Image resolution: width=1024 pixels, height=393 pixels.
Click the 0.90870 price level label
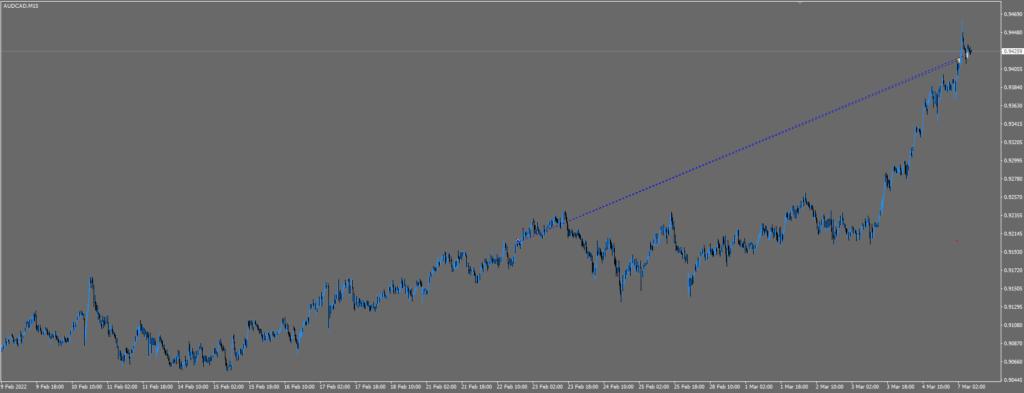coord(1014,343)
